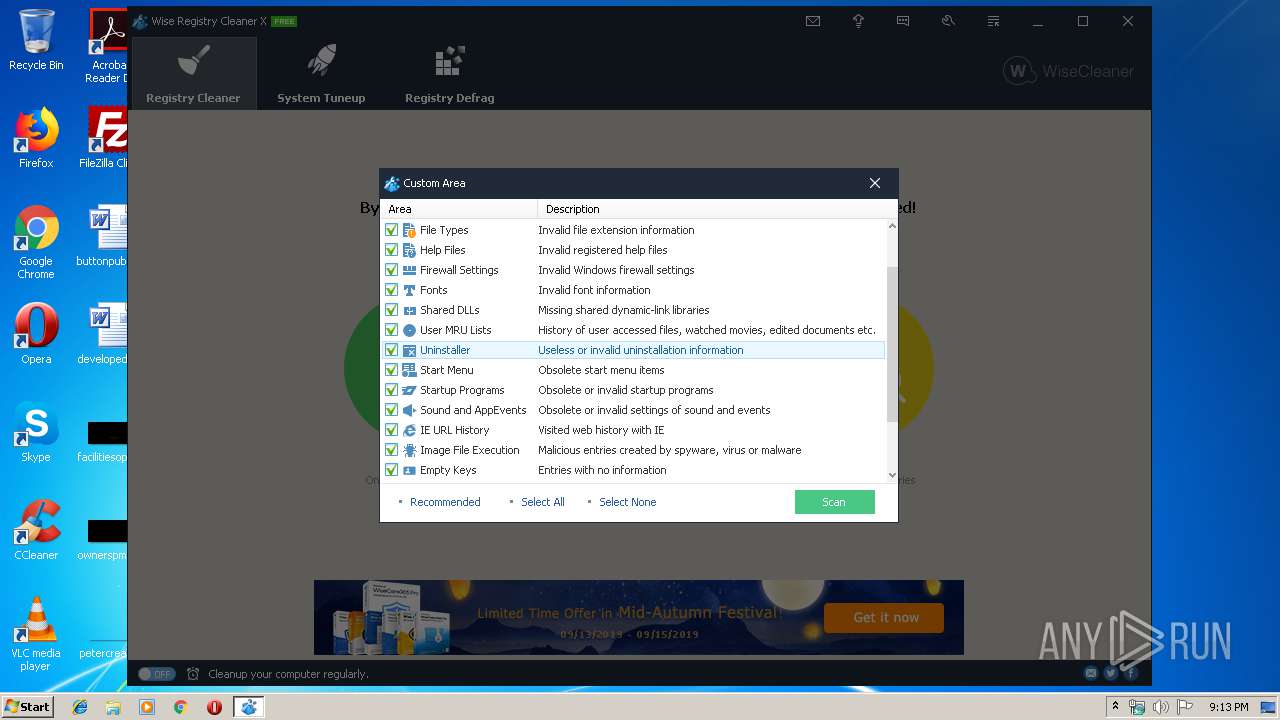Open Chrome from the taskbar
The image size is (1280, 720).
point(180,707)
